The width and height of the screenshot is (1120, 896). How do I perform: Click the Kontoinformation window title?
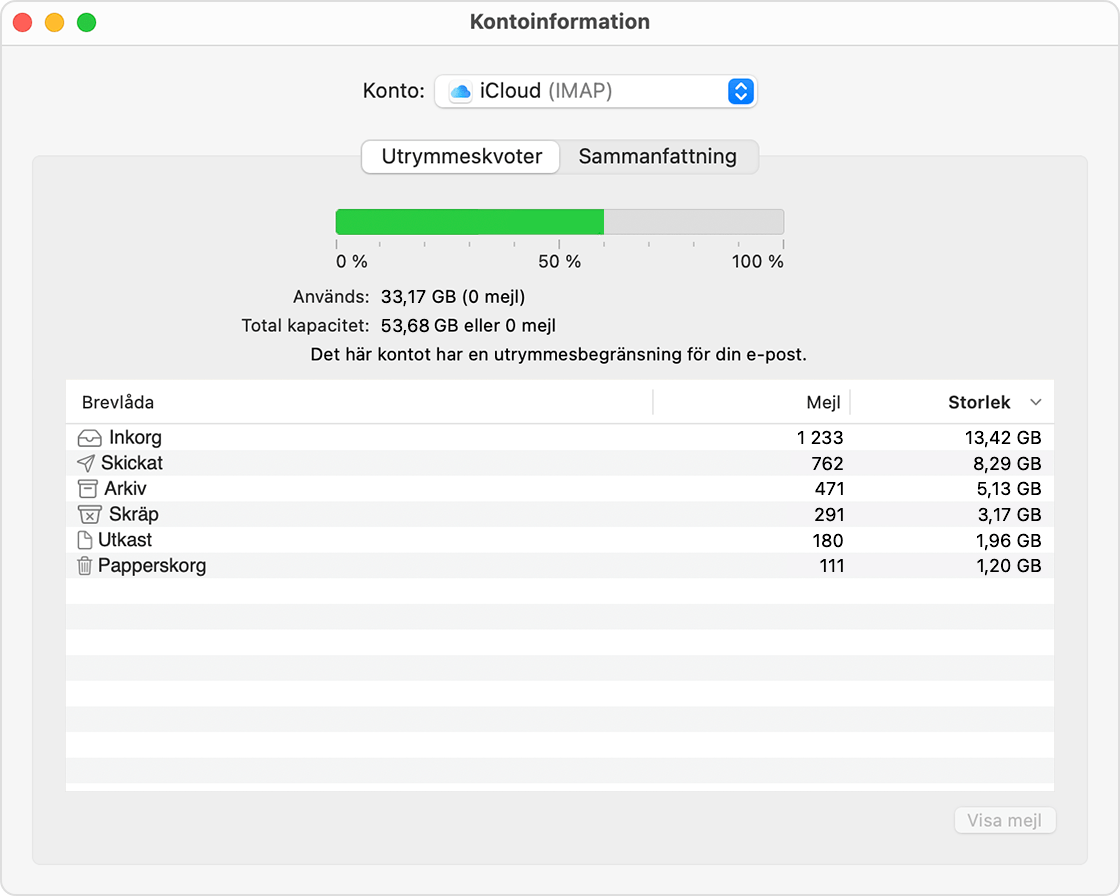pyautogui.click(x=560, y=21)
